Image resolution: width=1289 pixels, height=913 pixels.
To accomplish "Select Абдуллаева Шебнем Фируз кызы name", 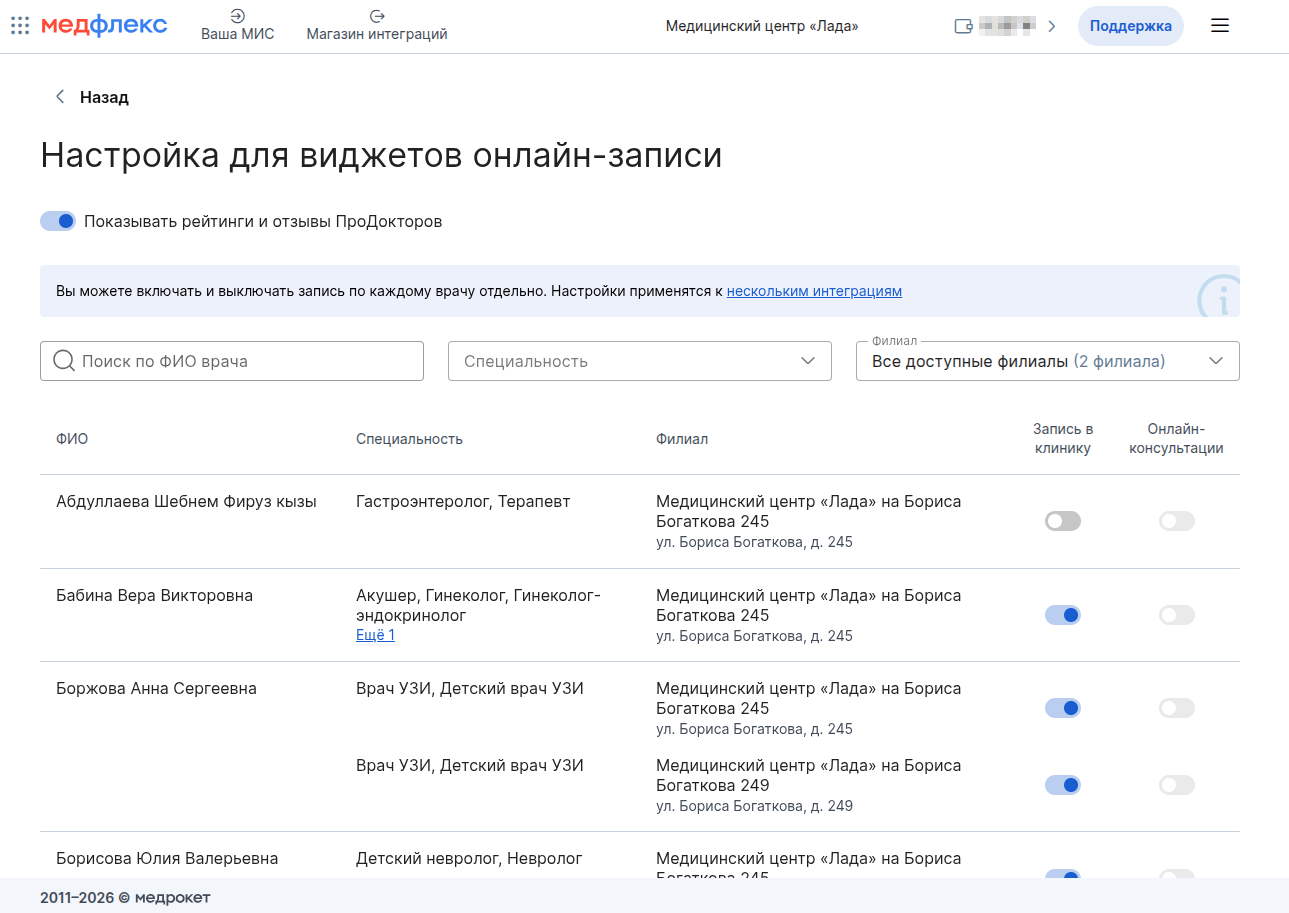I will [186, 502].
